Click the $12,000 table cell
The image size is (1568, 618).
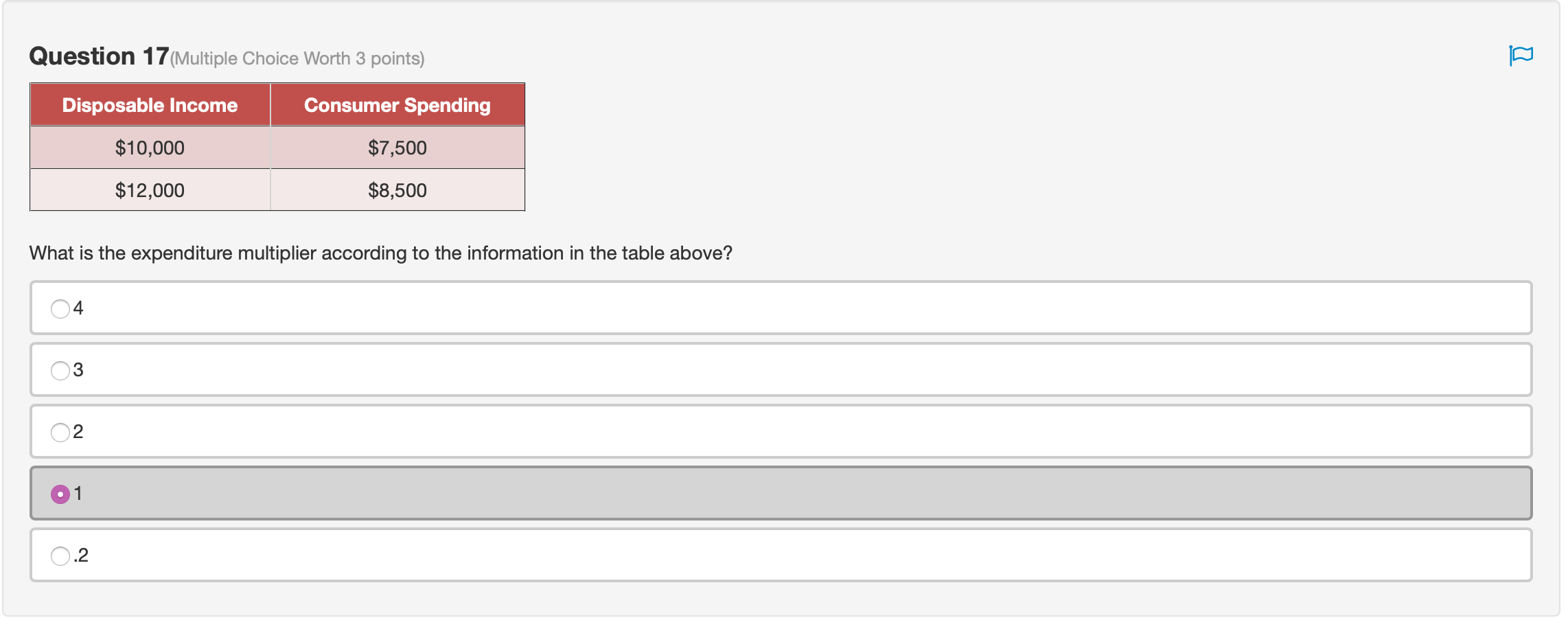(150, 190)
